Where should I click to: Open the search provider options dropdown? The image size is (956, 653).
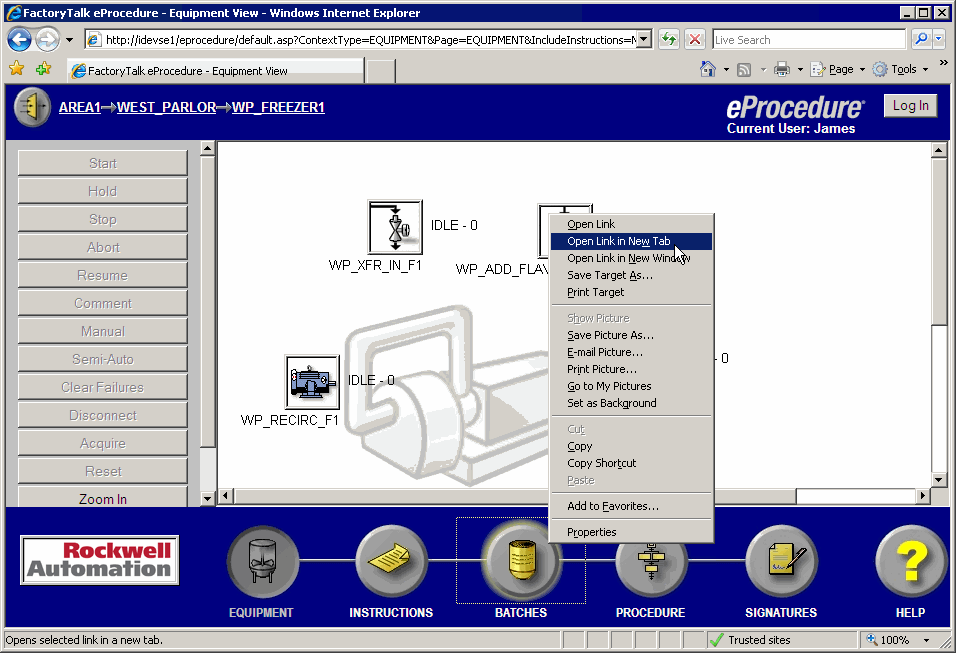click(938, 40)
